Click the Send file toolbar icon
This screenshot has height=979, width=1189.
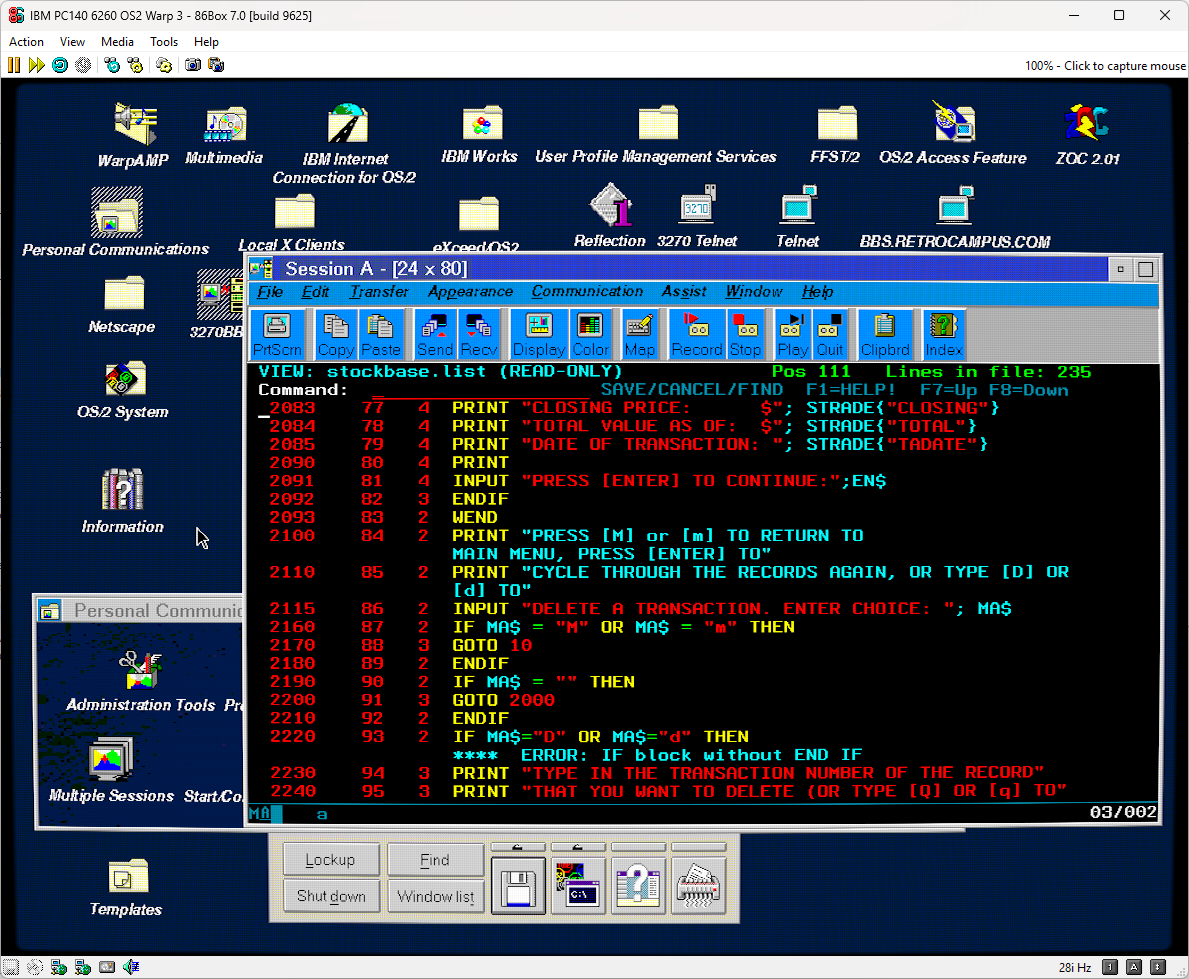(x=435, y=334)
